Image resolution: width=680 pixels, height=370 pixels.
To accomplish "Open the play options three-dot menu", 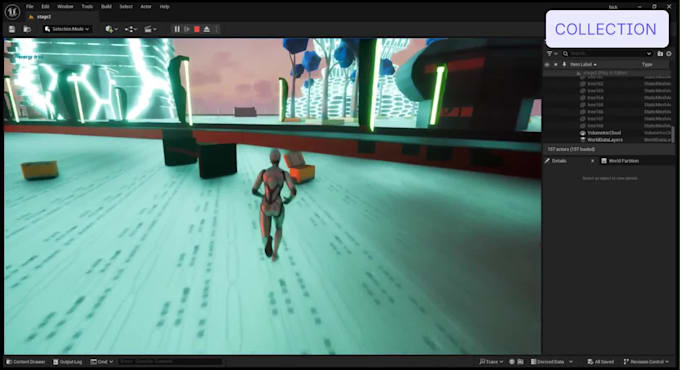I will click(216, 29).
